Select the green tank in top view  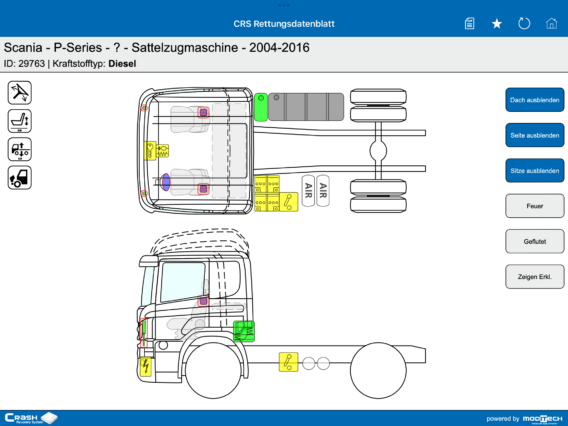[260, 107]
